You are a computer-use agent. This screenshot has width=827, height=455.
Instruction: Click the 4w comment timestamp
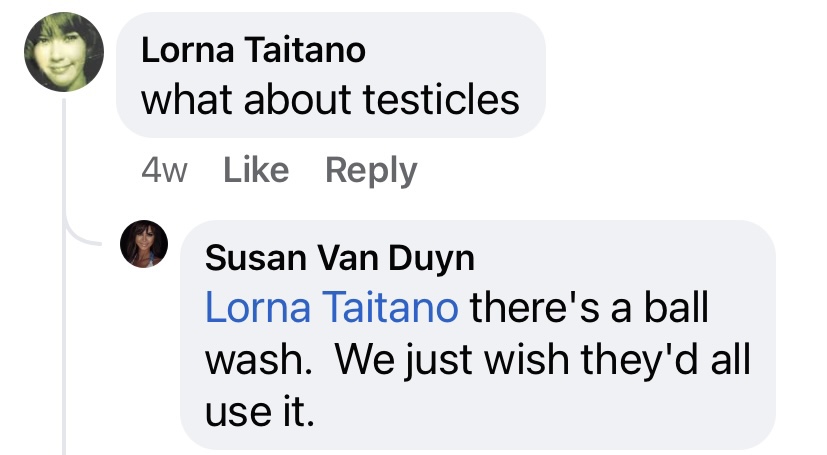[164, 171]
